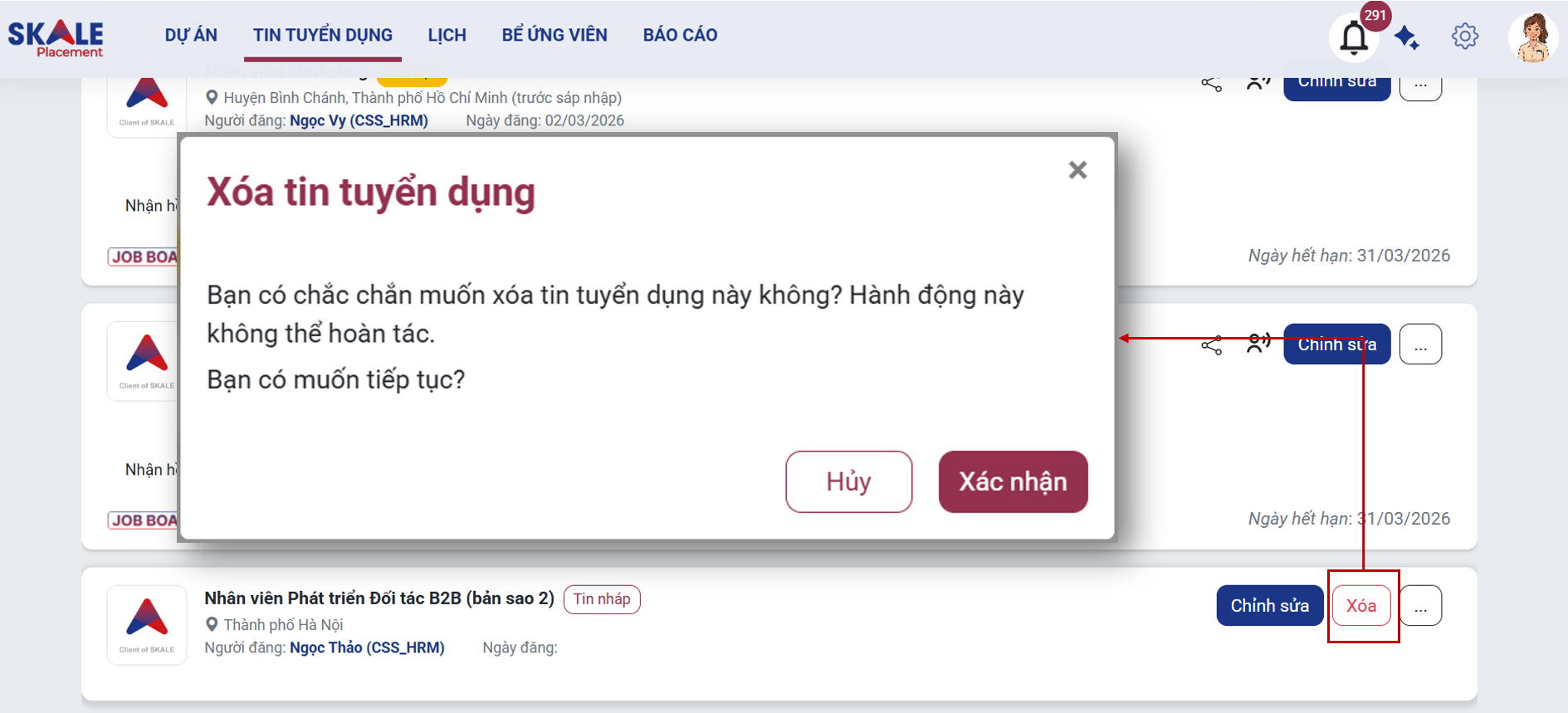Click the share icon on first job card

(1212, 84)
